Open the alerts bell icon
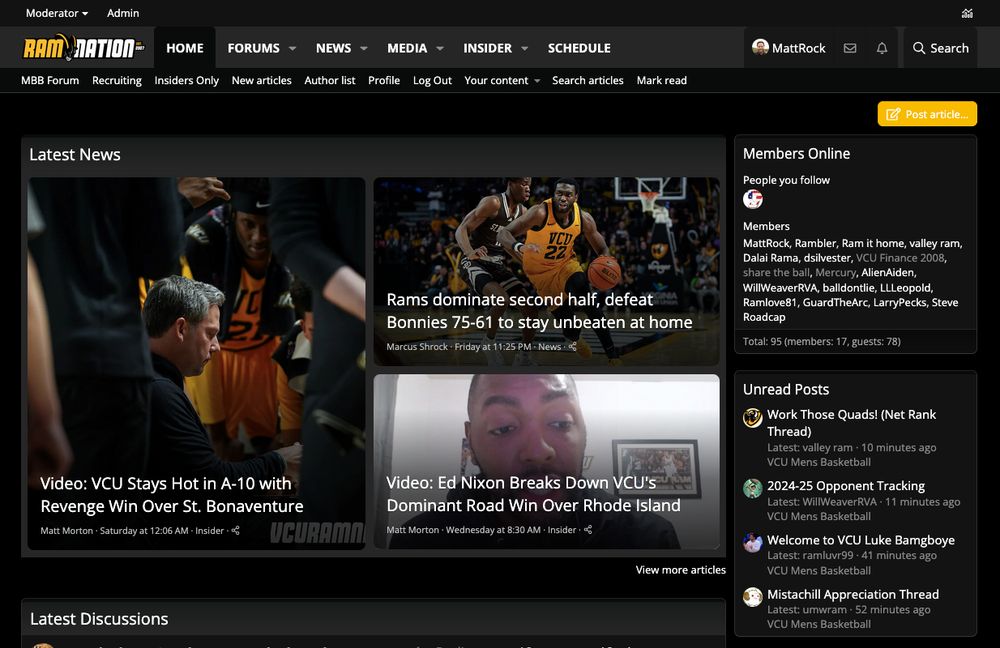The image size is (1000, 648). [x=881, y=48]
